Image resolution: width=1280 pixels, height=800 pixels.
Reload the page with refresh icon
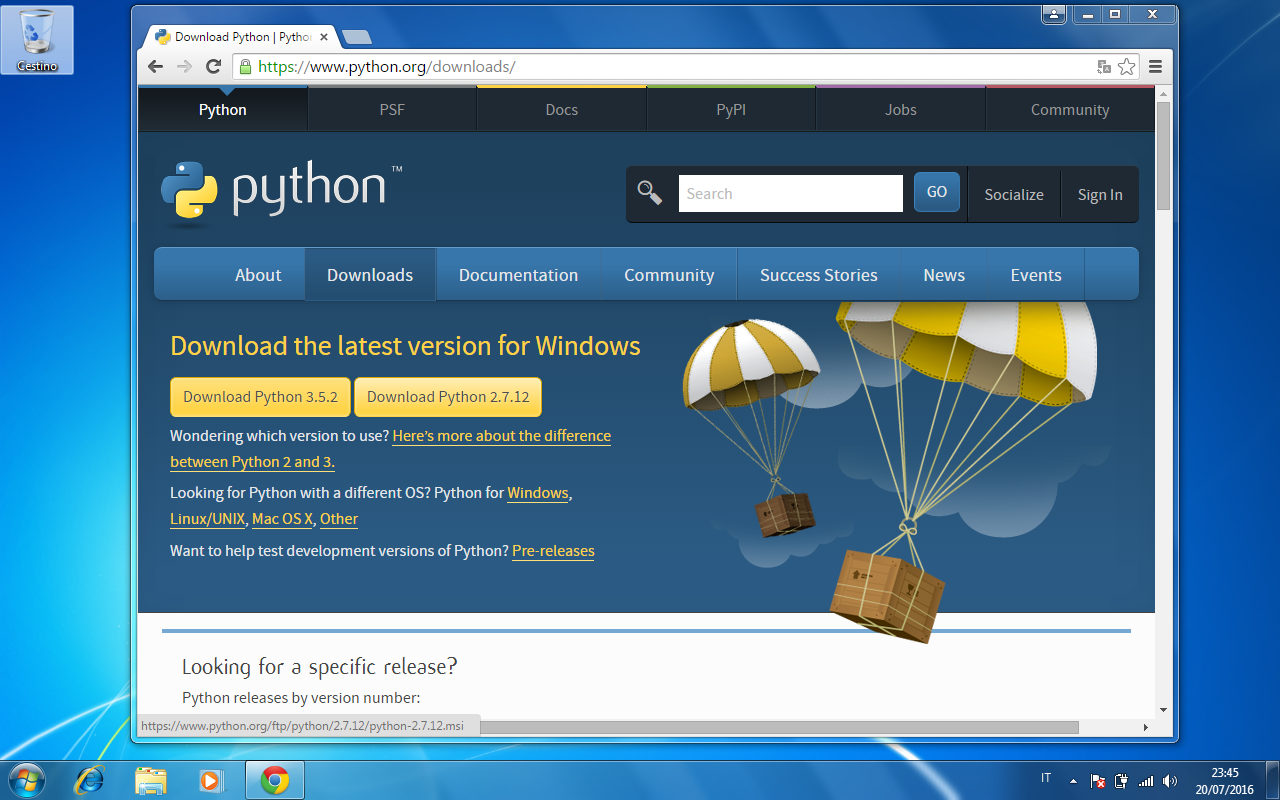[x=213, y=67]
